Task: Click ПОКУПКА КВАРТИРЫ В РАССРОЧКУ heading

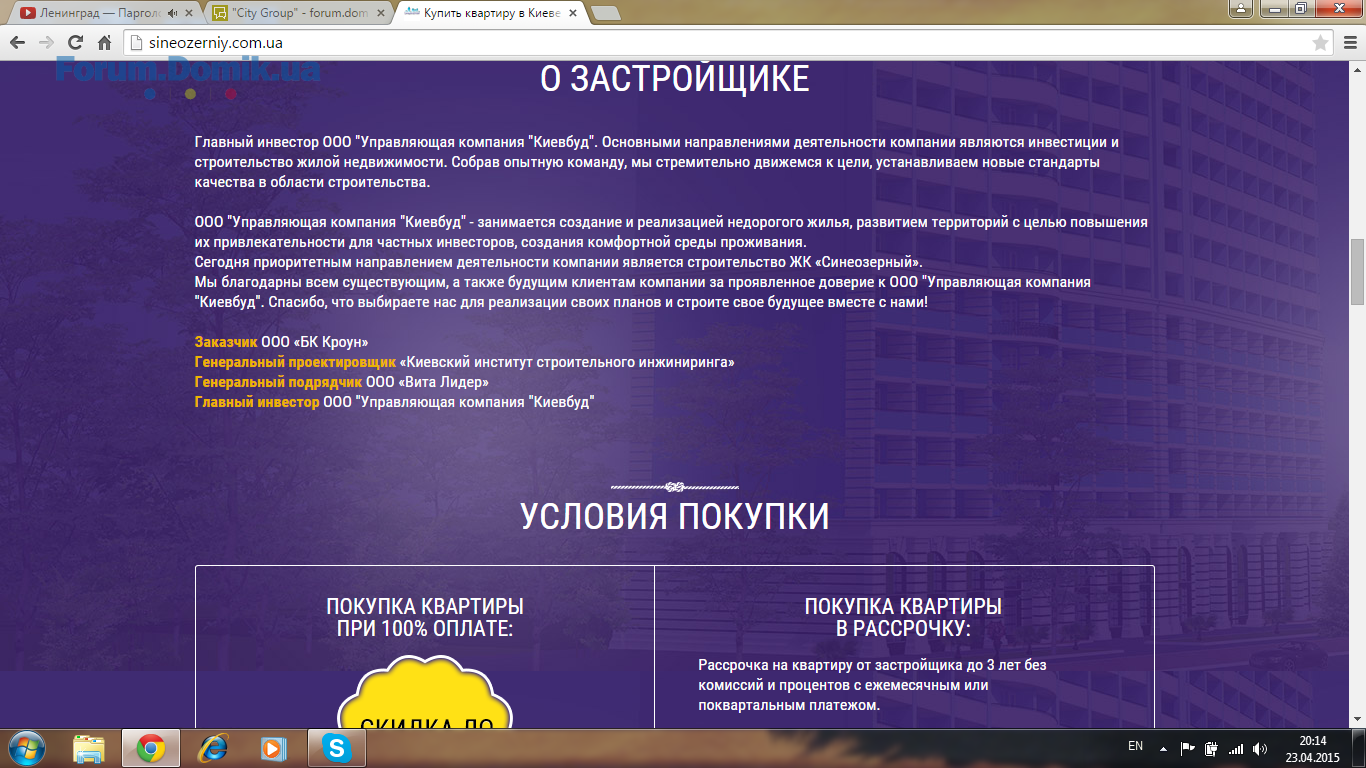Action: (903, 618)
